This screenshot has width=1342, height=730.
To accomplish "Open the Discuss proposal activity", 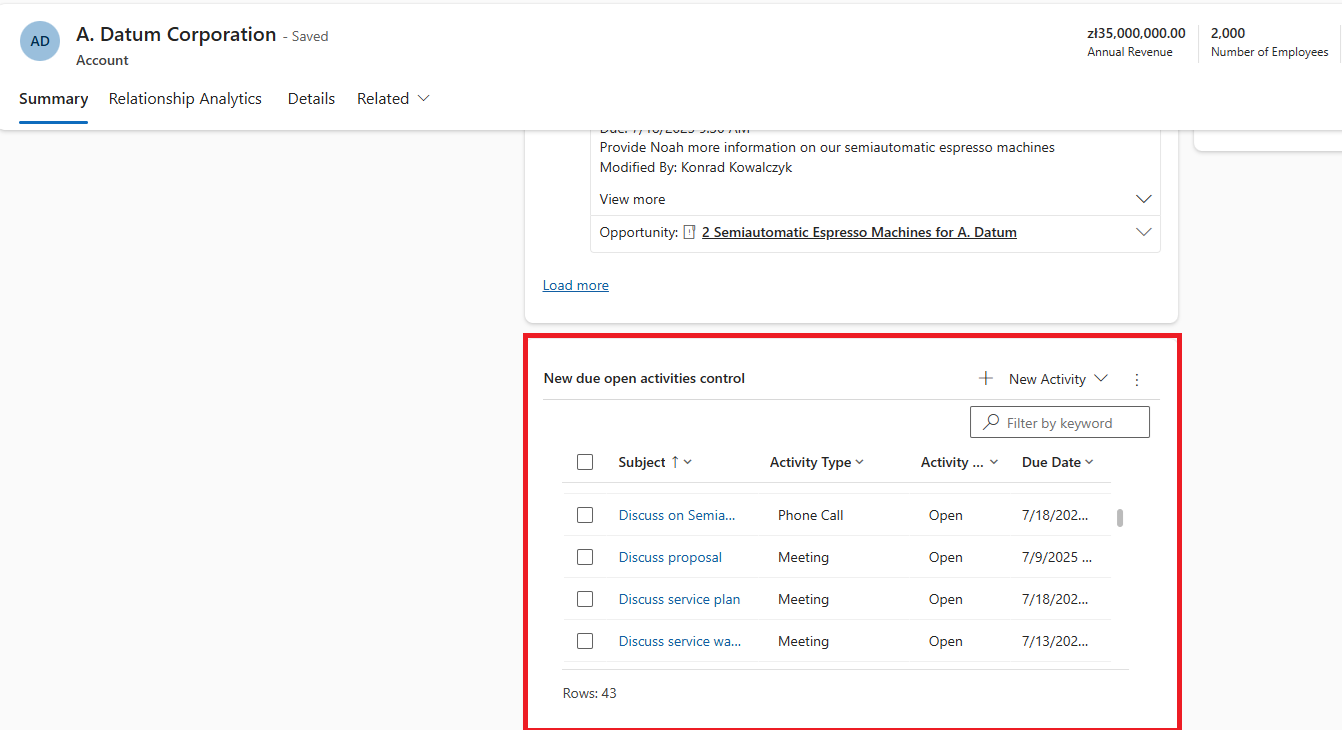I will [x=670, y=557].
